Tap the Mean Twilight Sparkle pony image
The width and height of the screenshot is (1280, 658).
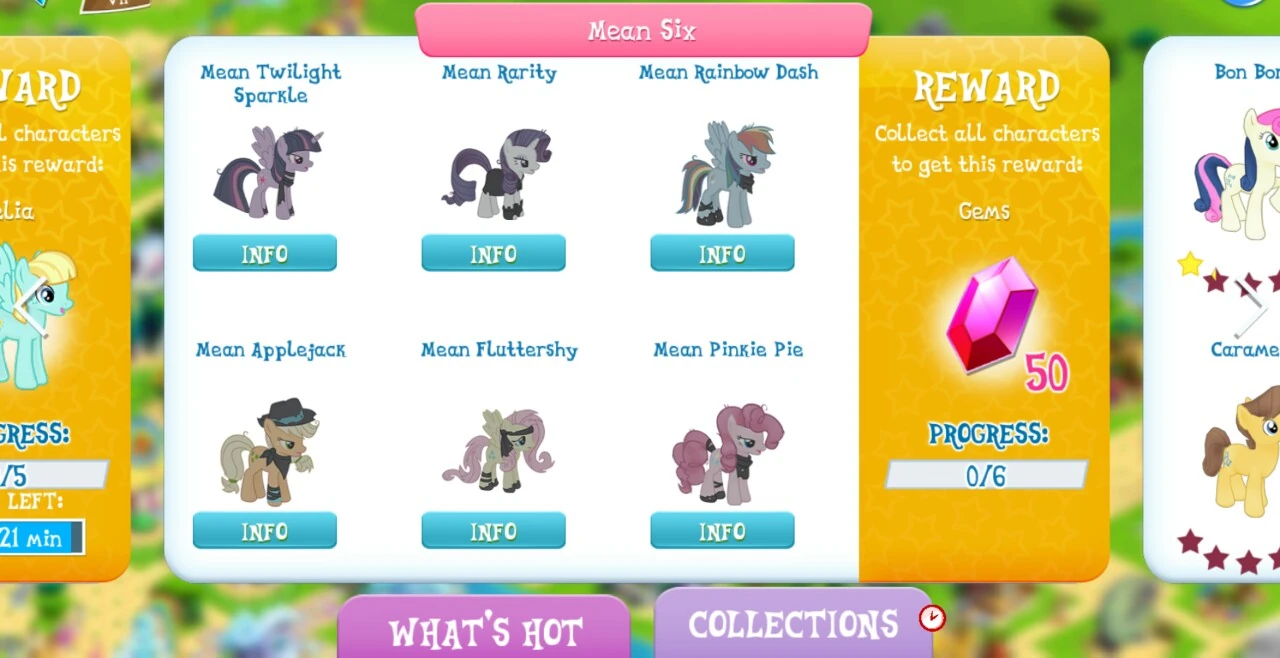[x=267, y=171]
